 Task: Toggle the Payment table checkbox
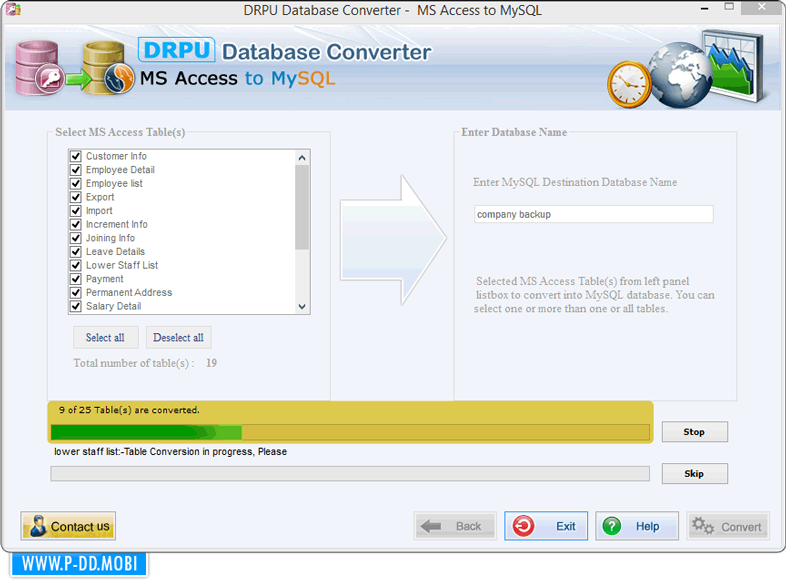76,278
